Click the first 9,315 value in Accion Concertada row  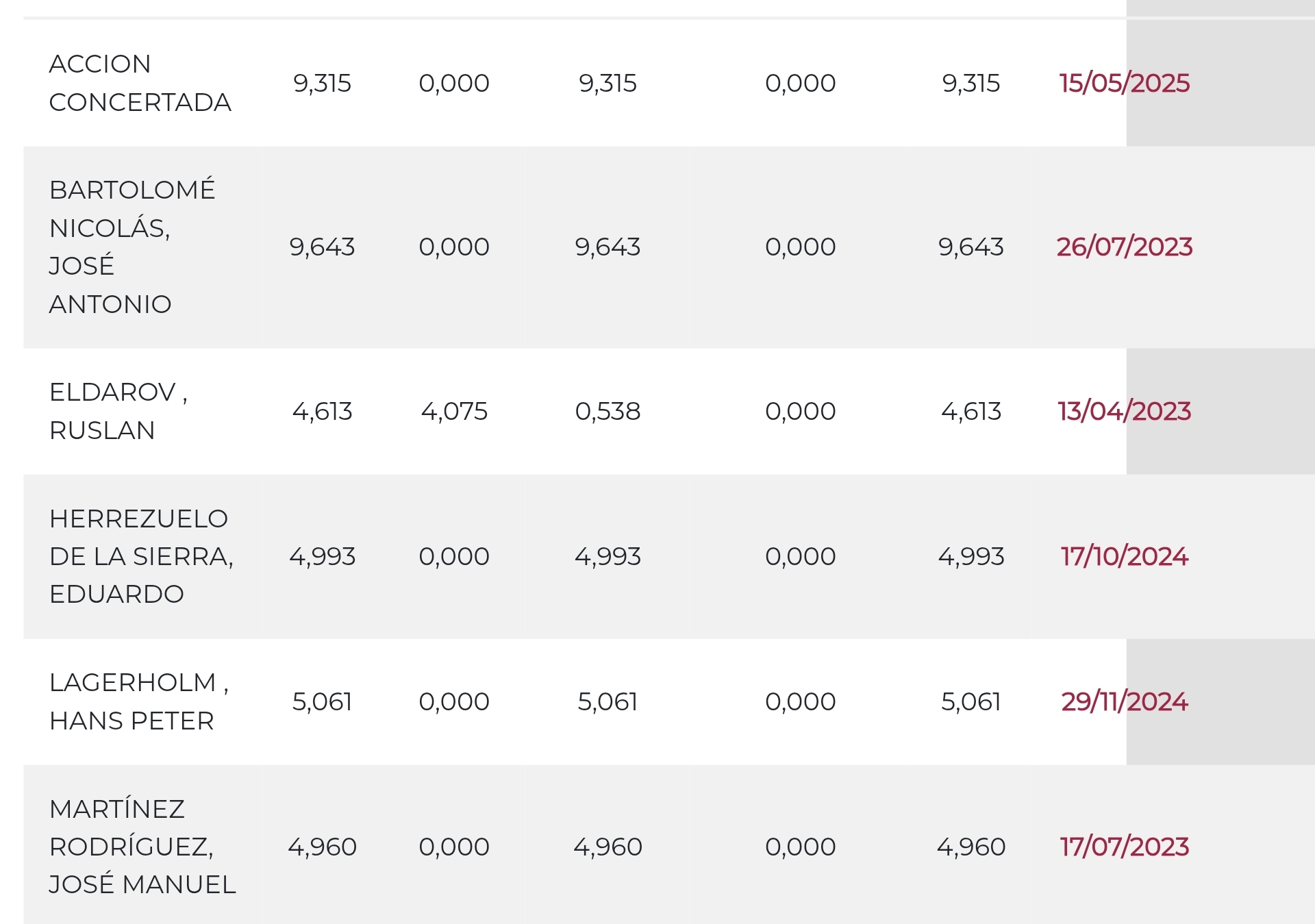(322, 83)
